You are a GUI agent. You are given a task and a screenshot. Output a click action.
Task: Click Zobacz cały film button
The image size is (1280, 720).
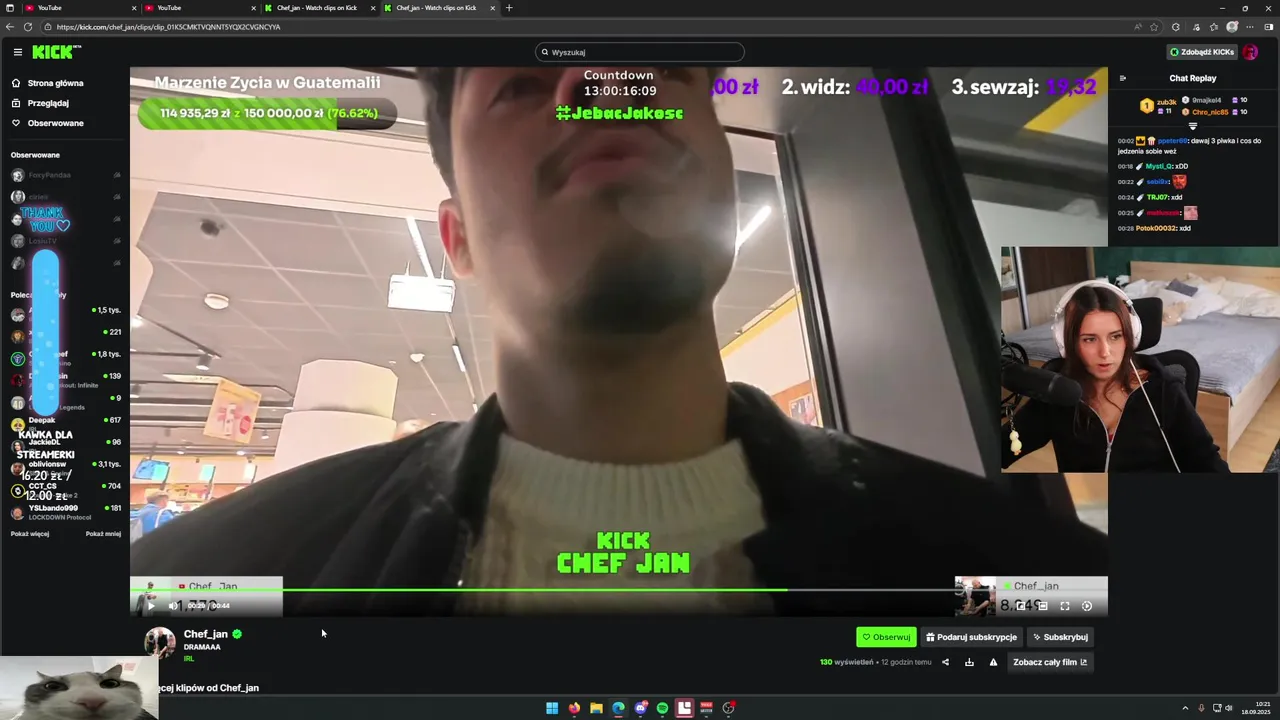(1050, 662)
